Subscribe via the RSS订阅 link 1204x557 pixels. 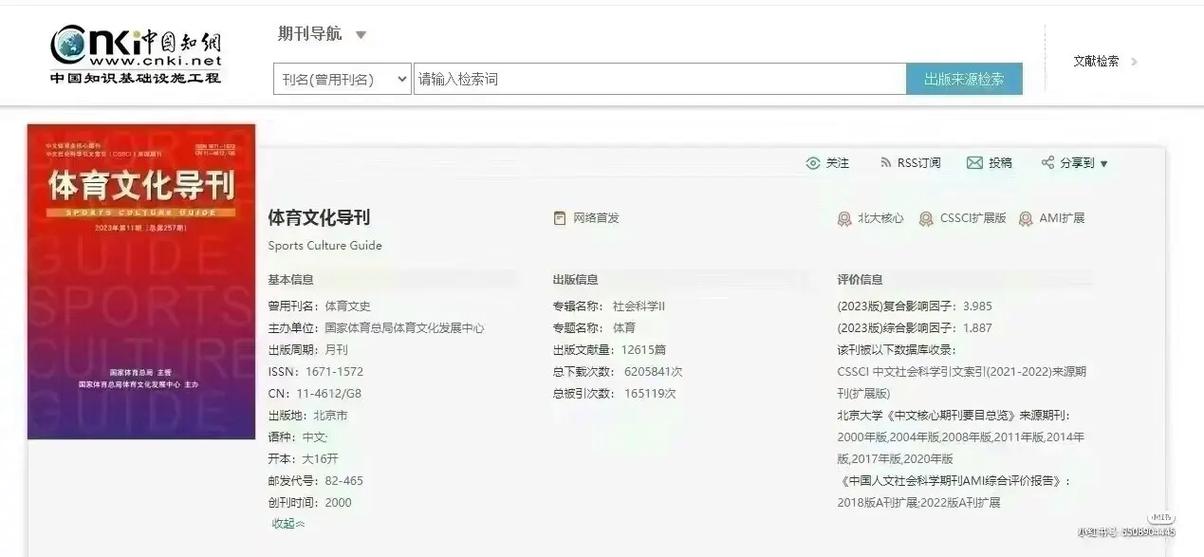(x=918, y=163)
